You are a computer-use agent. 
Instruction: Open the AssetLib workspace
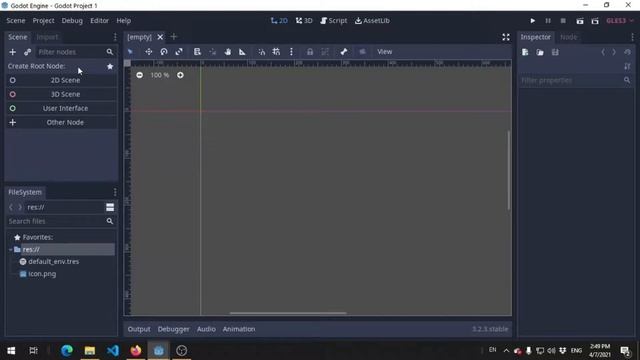[x=372, y=20]
